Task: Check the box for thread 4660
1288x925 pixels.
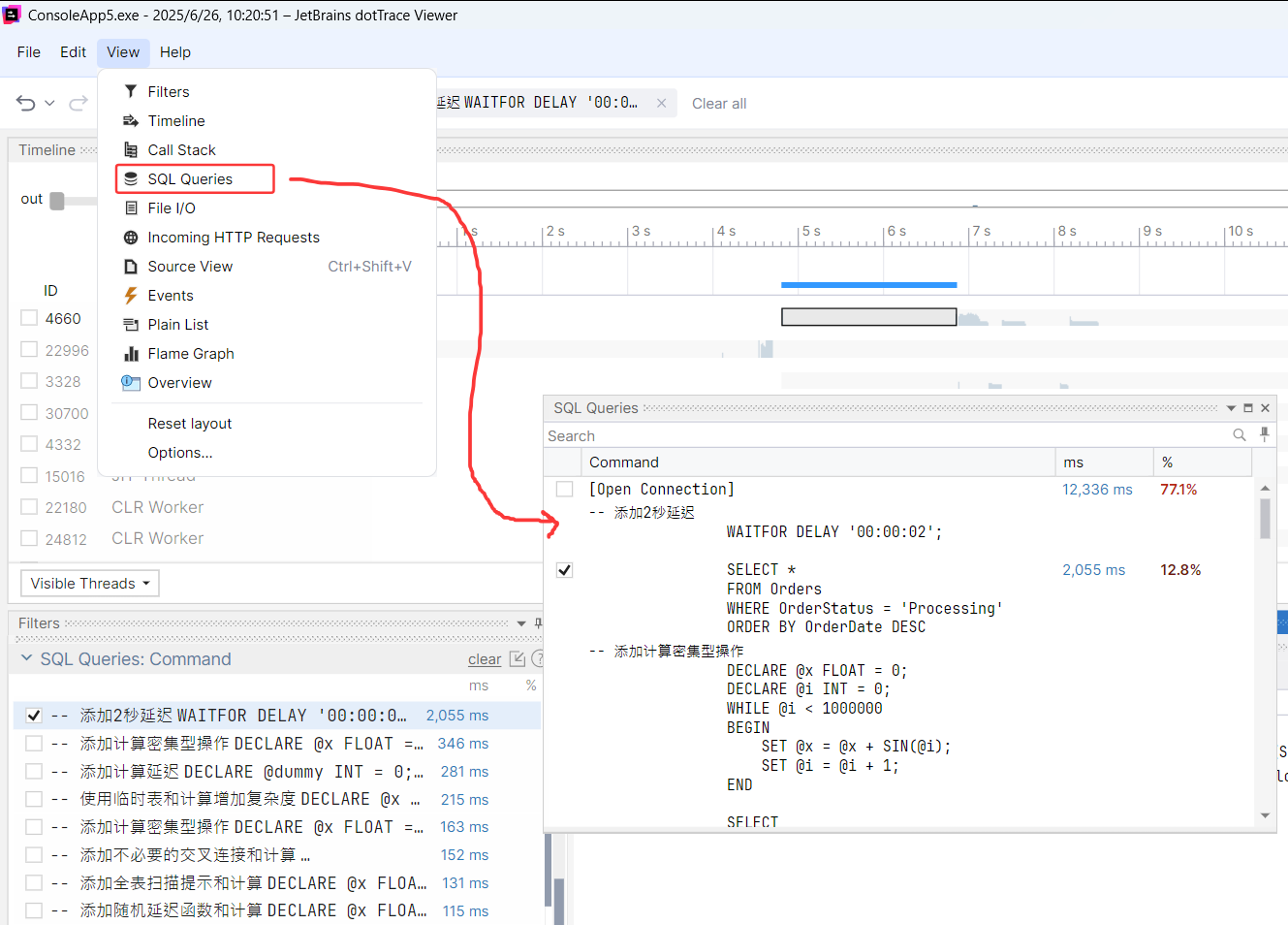Action: [x=29, y=318]
